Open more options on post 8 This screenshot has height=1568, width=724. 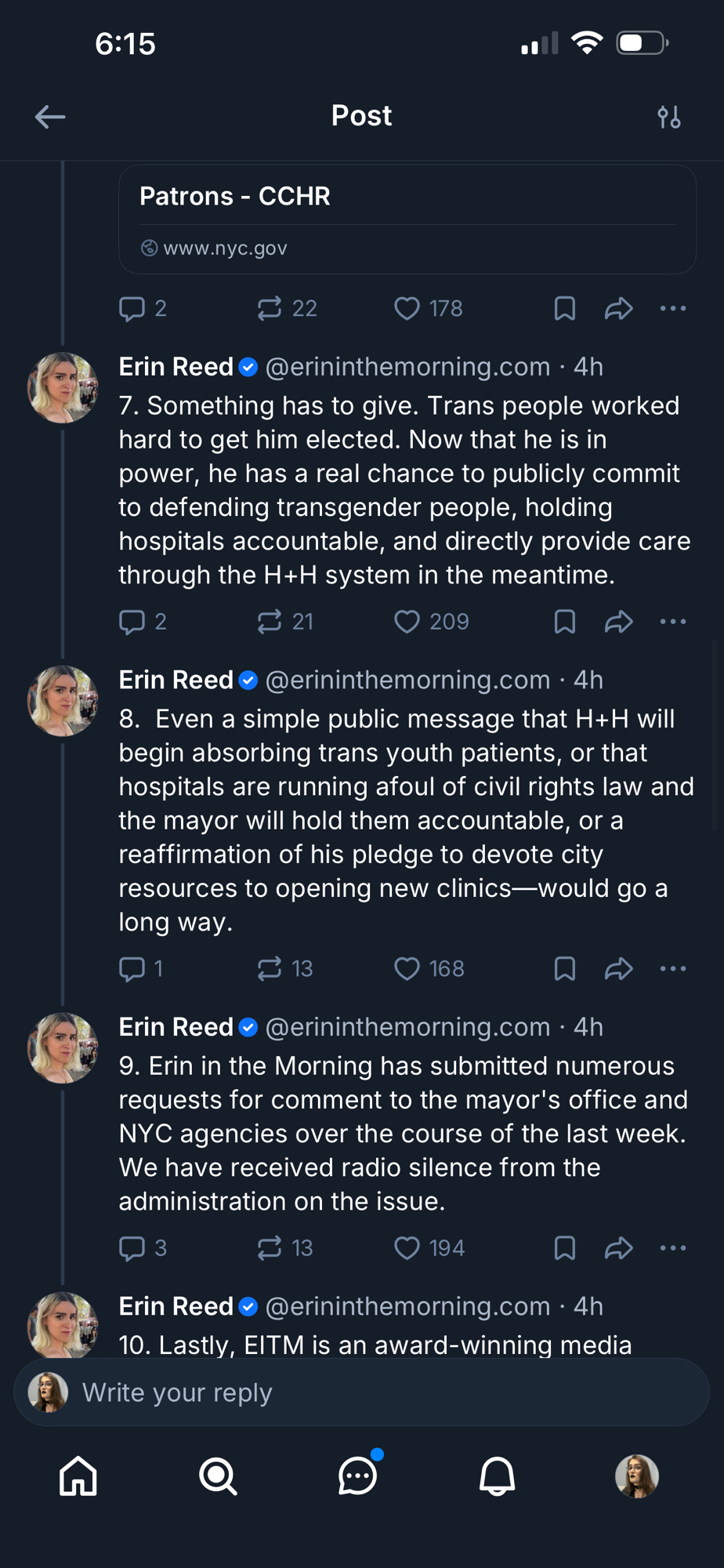pos(672,969)
